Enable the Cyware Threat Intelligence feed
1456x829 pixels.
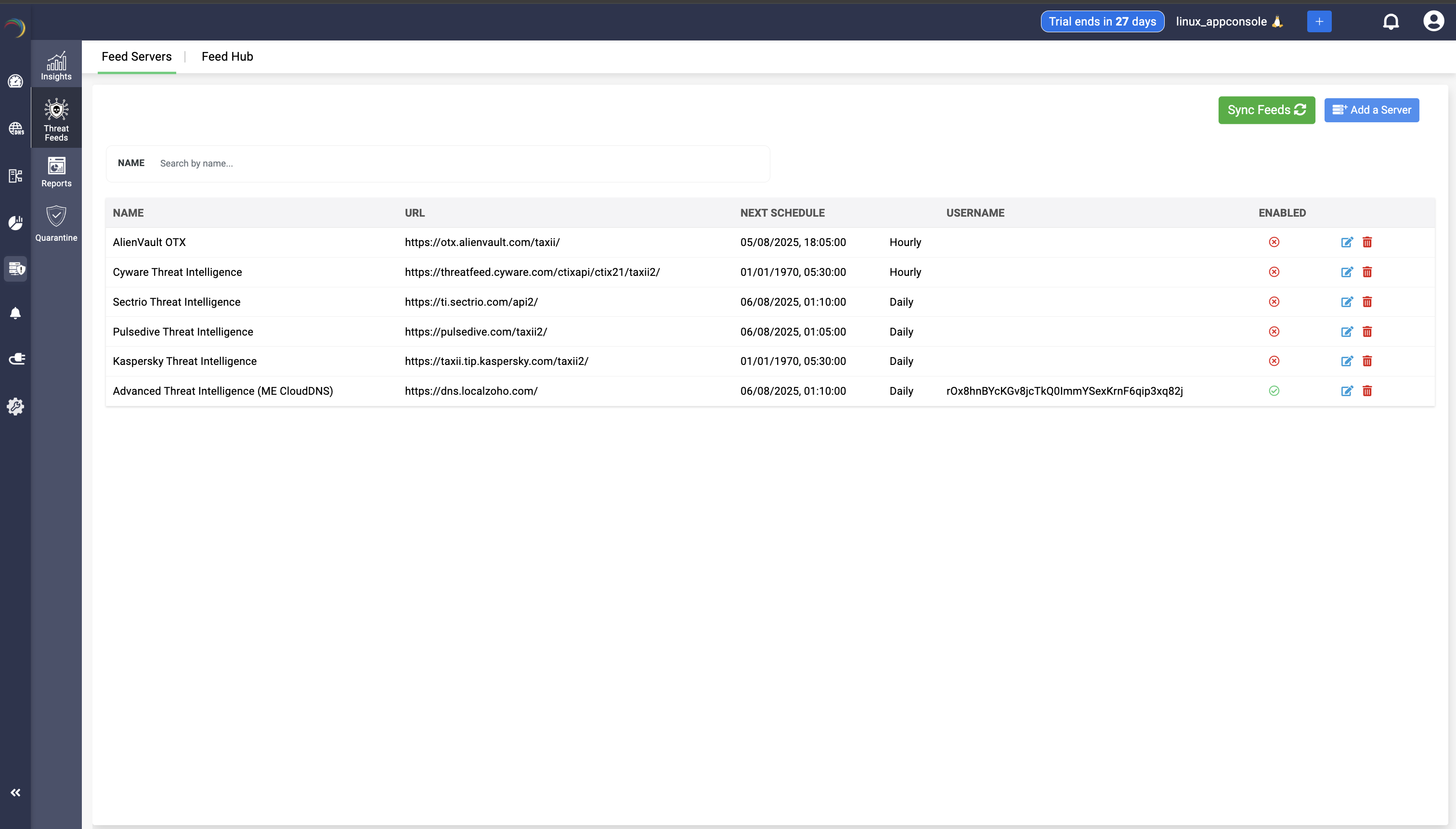click(1274, 272)
